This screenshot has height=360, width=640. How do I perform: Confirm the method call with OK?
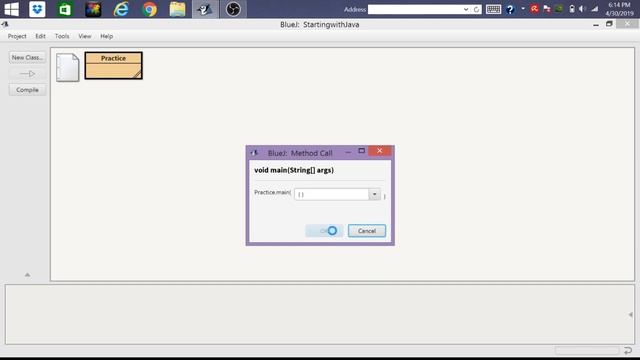324,231
